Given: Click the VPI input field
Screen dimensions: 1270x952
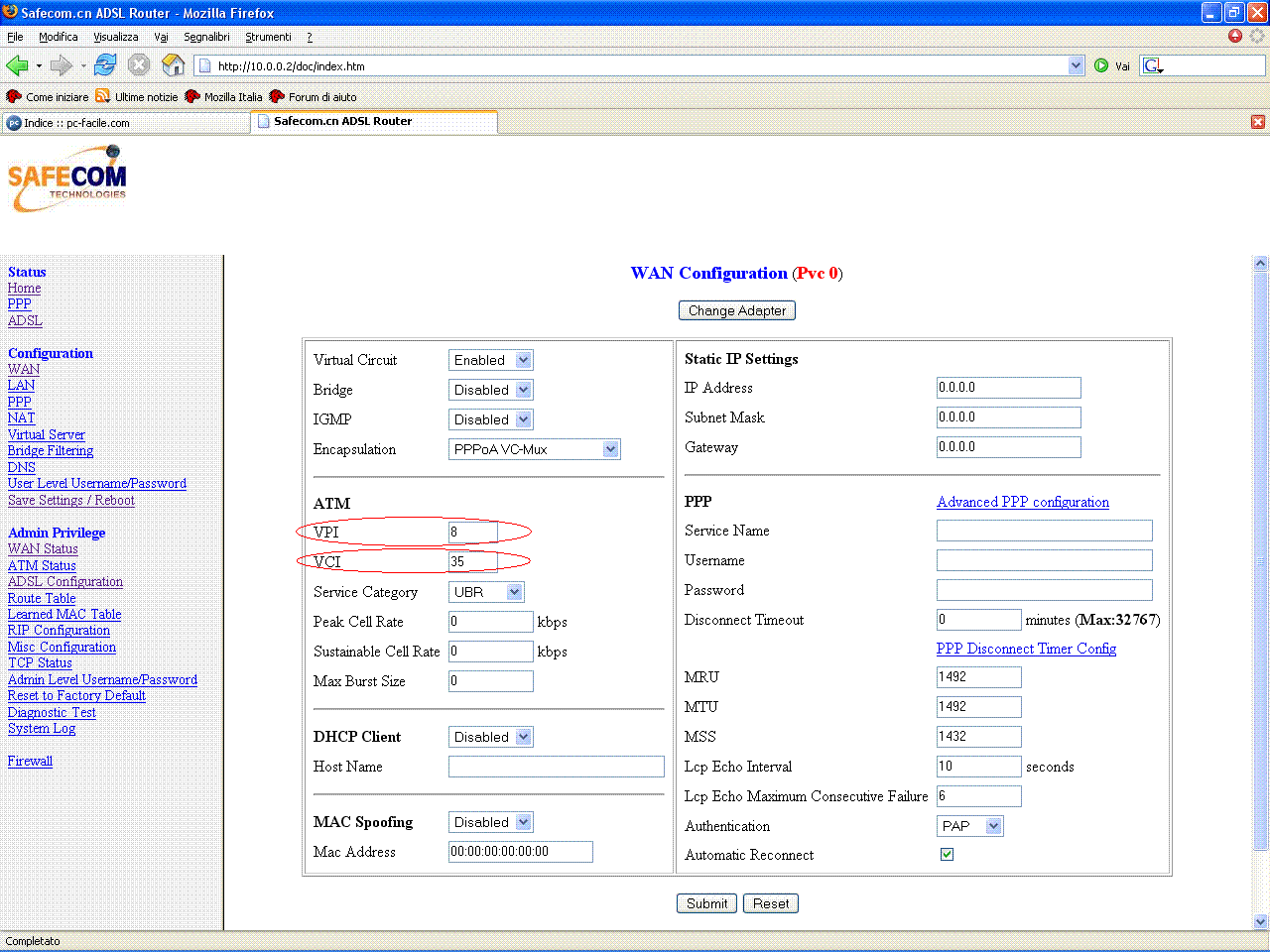Looking at the screenshot, I should click(x=472, y=533).
